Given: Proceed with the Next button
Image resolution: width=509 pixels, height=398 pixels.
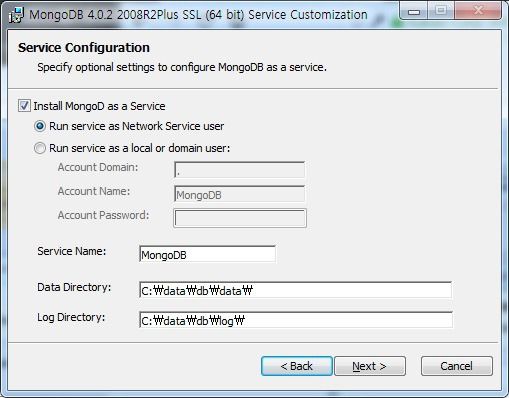Looking at the screenshot, I should pos(370,366).
